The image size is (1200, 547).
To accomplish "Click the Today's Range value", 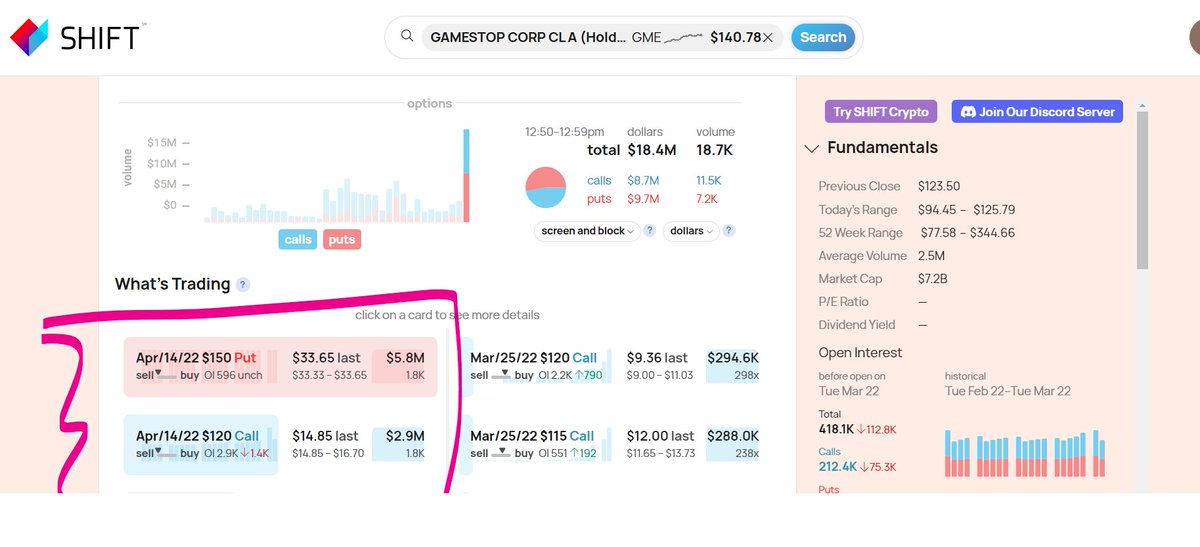I will (x=966, y=209).
